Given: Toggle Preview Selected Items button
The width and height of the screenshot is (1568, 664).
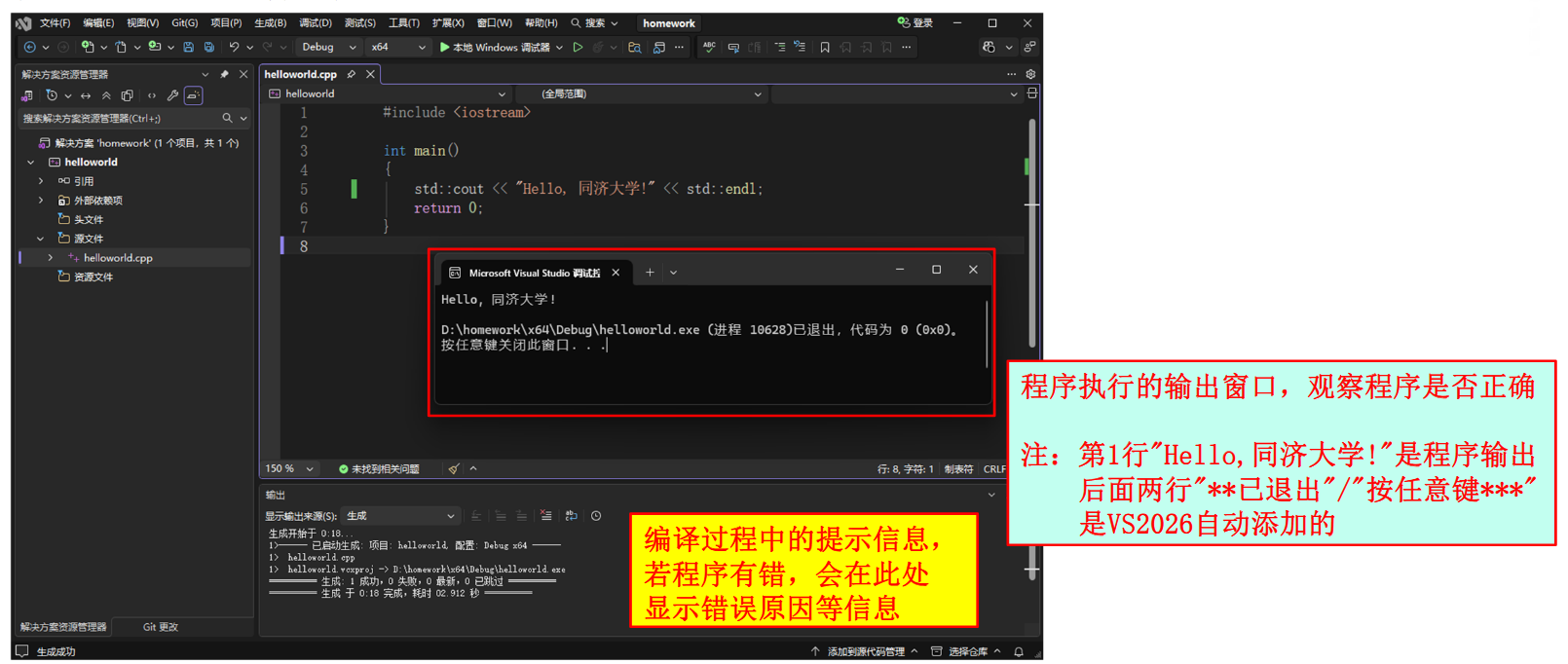Looking at the screenshot, I should coord(194,95).
